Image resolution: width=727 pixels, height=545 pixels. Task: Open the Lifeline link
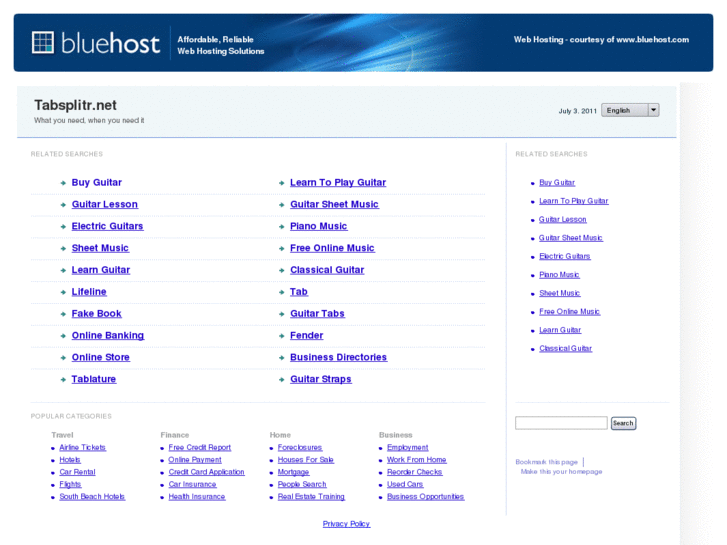tap(89, 292)
